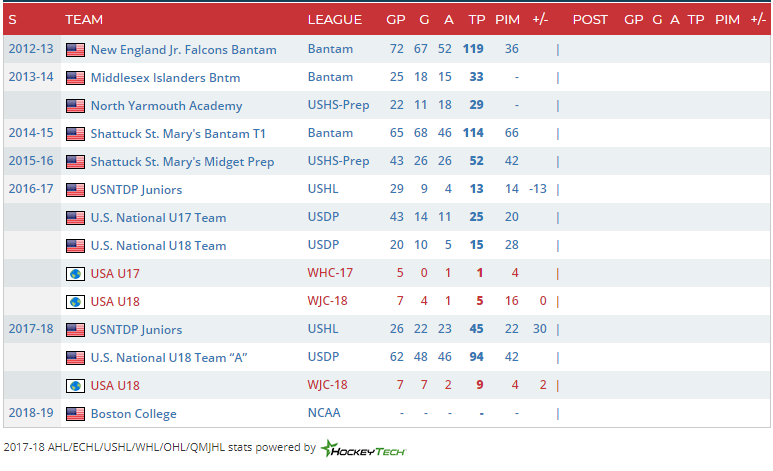Select the 2018-19 season link
Image resolution: width=773 pixels, height=471 pixels.
point(31,413)
